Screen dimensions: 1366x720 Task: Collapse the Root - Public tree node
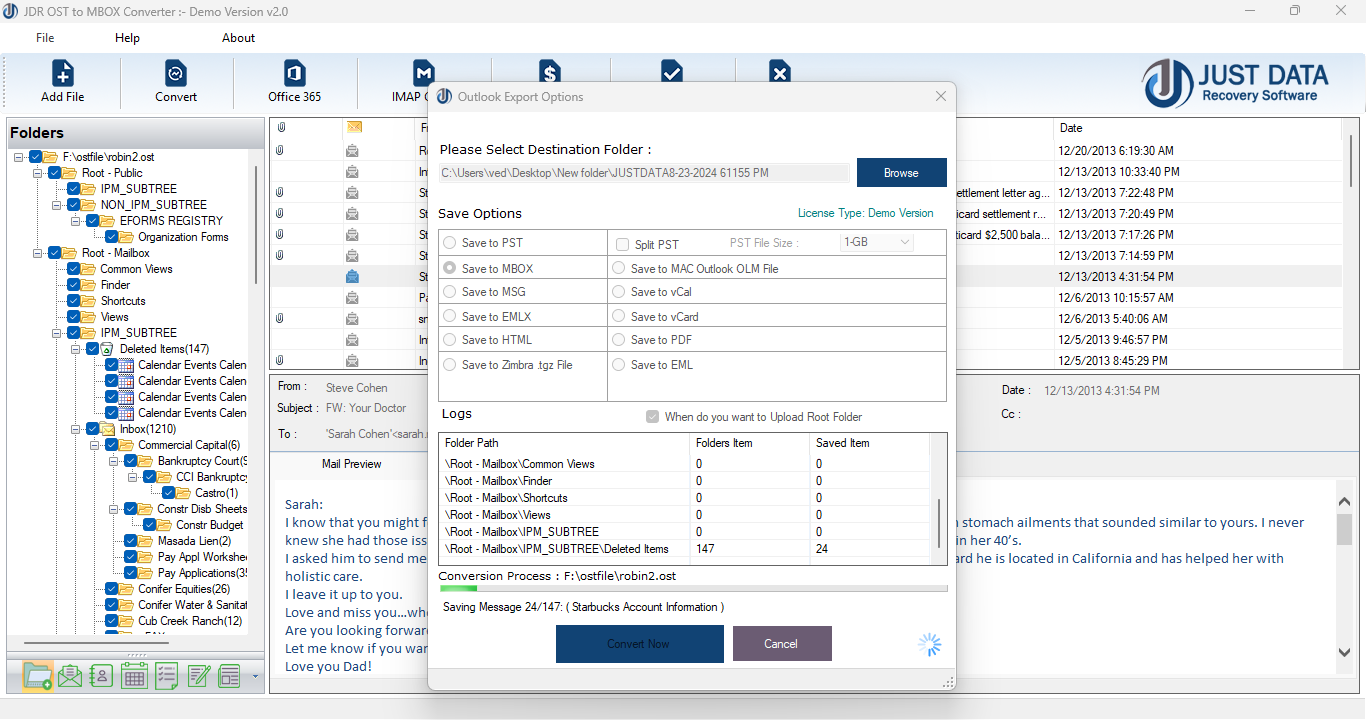pyautogui.click(x=38, y=173)
